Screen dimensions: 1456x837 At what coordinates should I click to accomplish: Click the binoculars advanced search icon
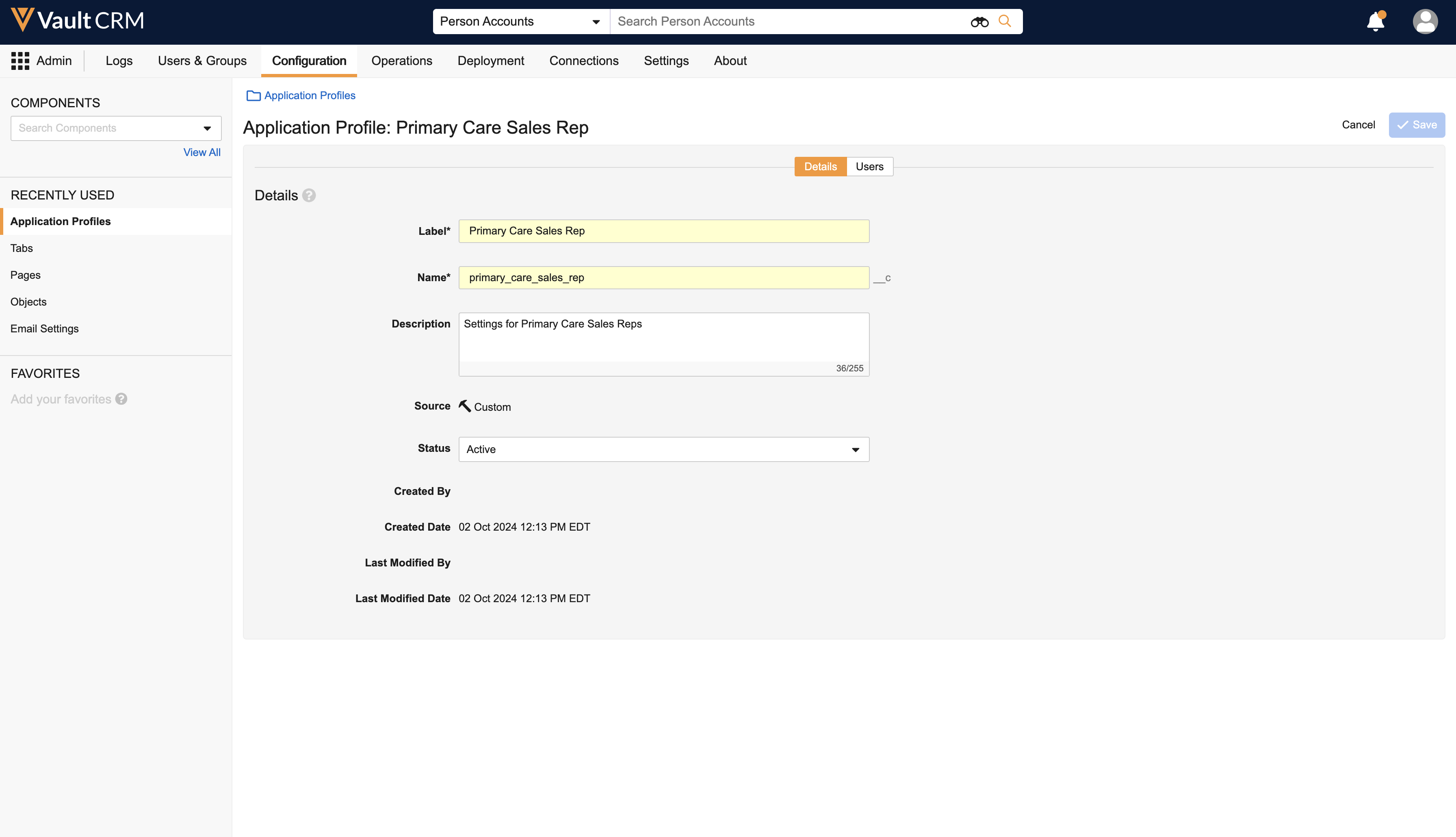979,22
